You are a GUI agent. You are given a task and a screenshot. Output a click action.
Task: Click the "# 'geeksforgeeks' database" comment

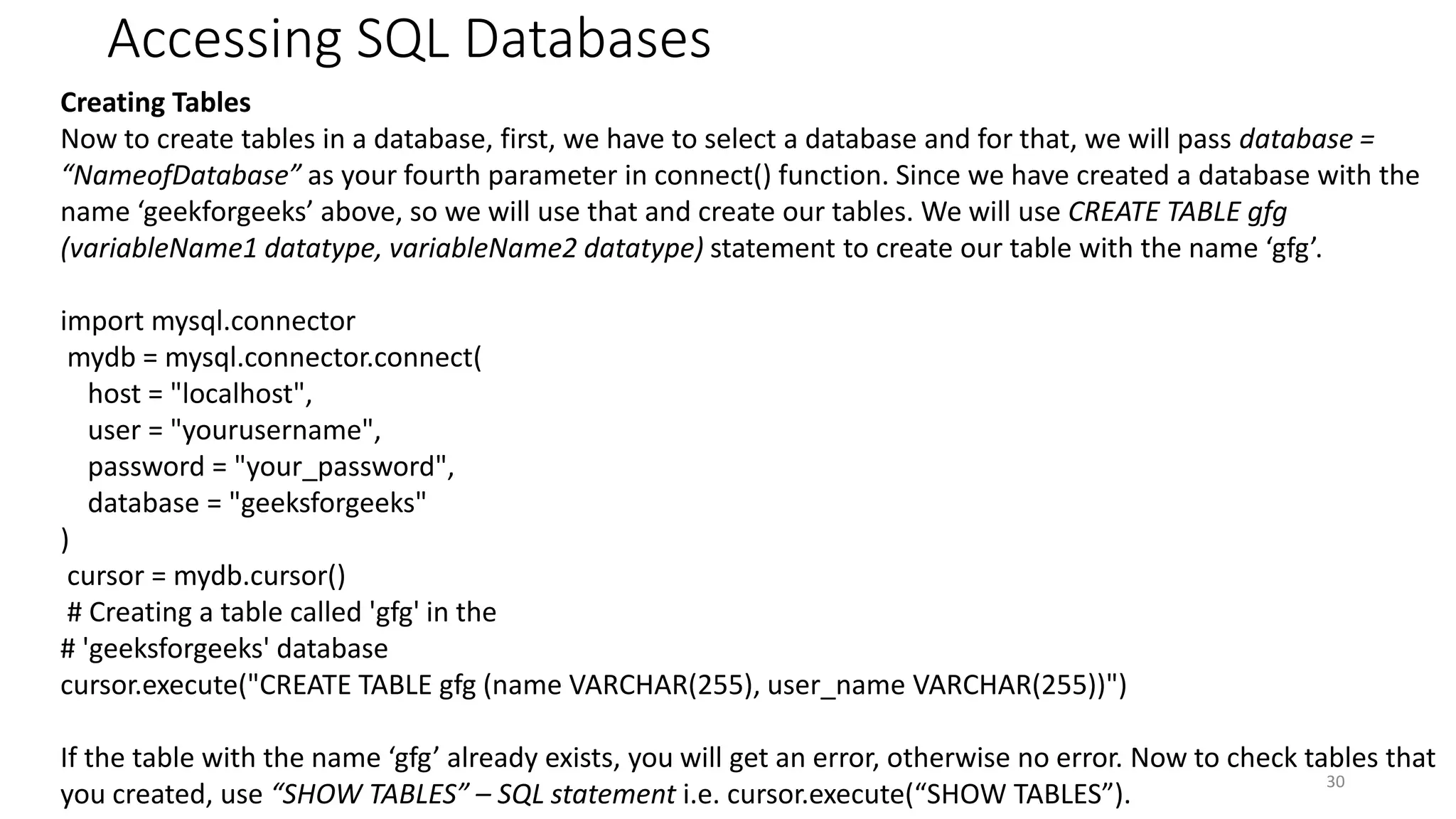(x=224, y=649)
